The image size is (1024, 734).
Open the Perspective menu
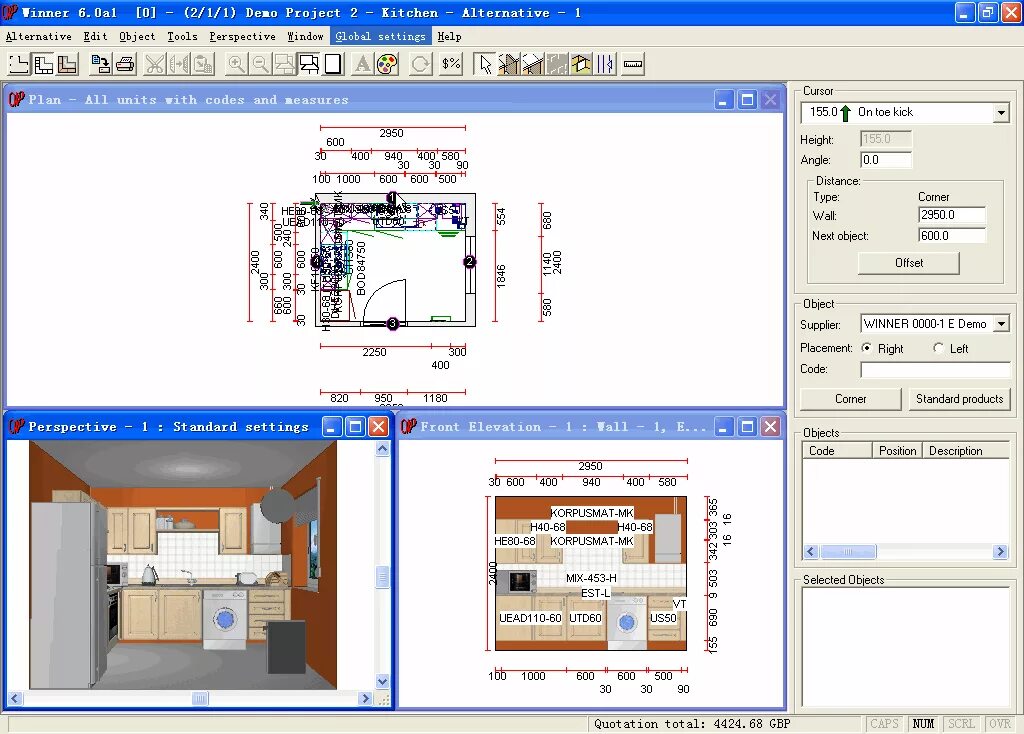coord(242,37)
